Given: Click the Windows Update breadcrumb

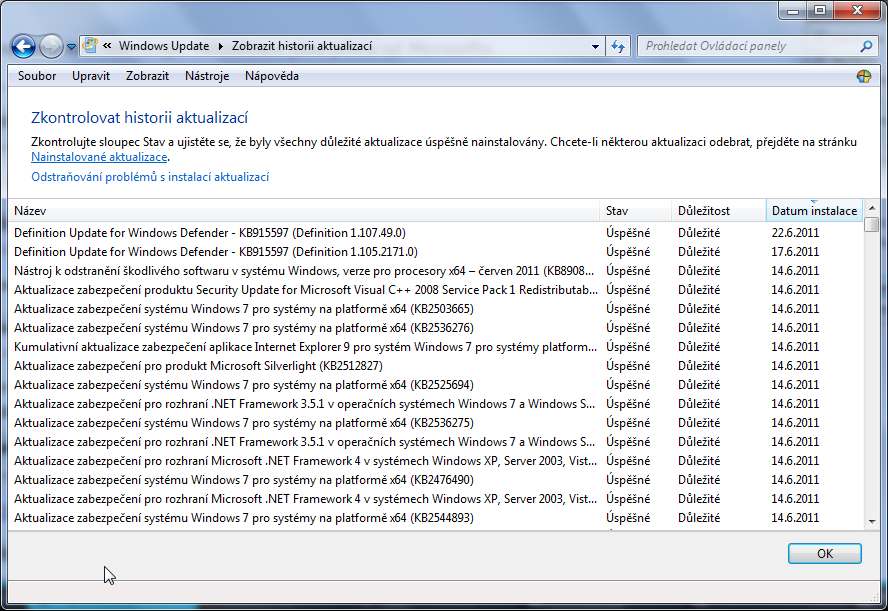Looking at the screenshot, I should click(x=164, y=46).
